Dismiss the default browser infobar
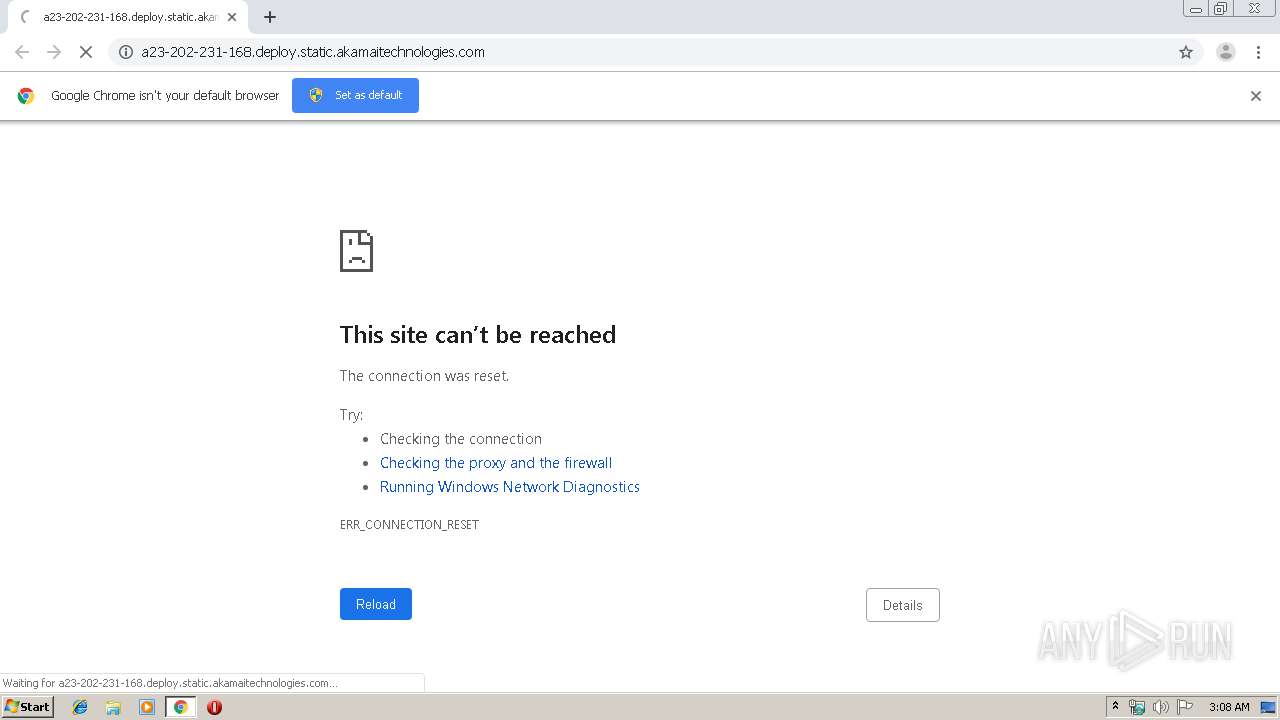Screen dimensions: 1280x720 1256,96
